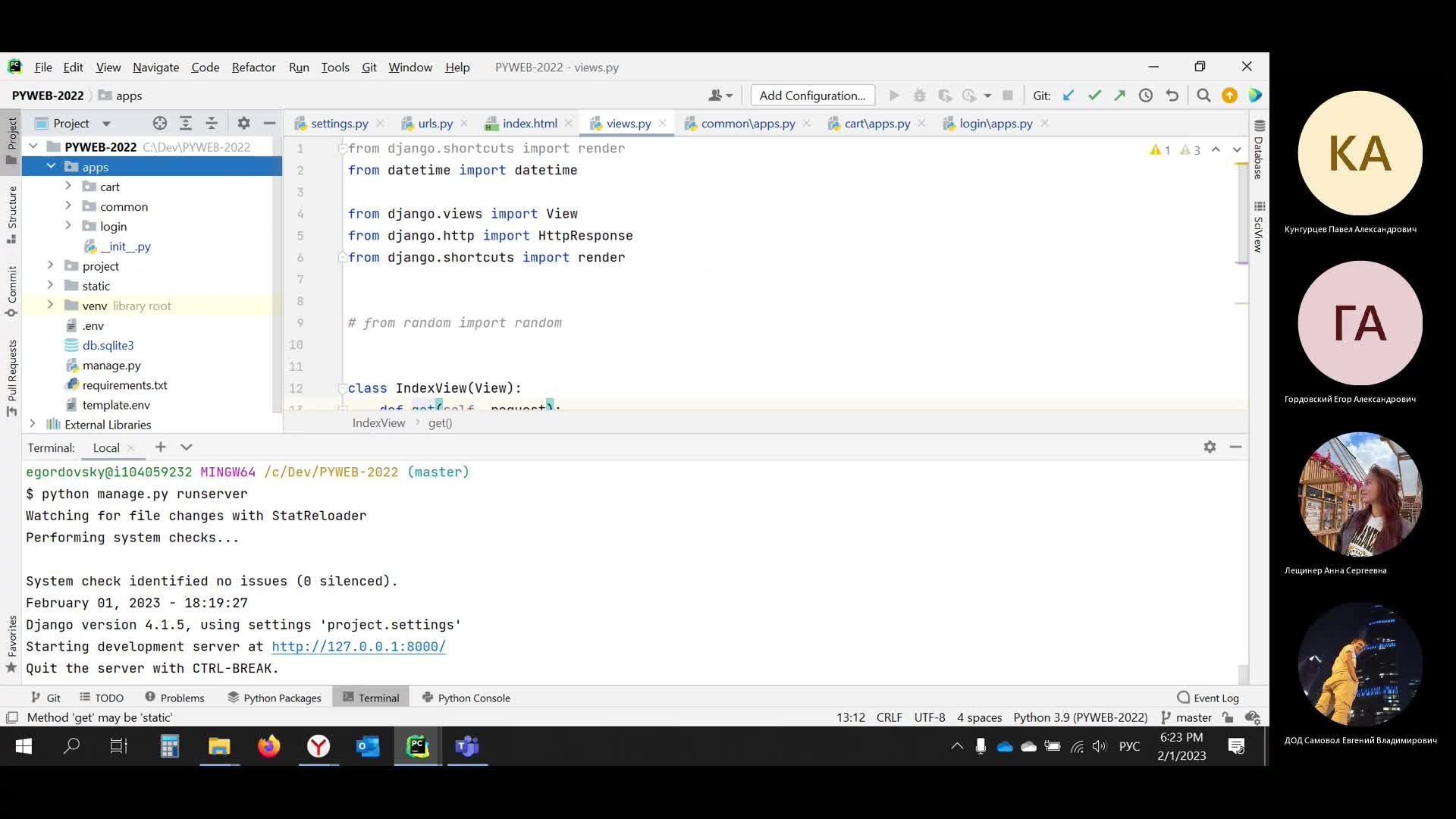Click the Run triangle icon in toolbar
Image resolution: width=1456 pixels, height=819 pixels.
[894, 96]
